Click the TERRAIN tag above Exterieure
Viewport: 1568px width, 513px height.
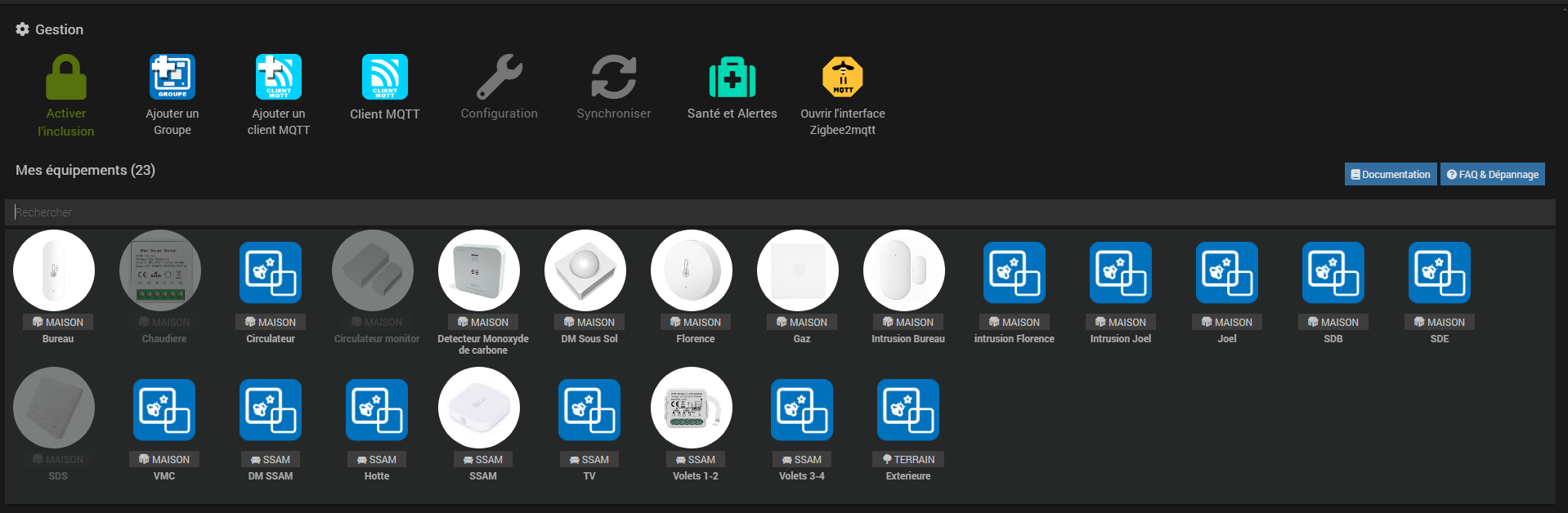pyautogui.click(x=908, y=460)
